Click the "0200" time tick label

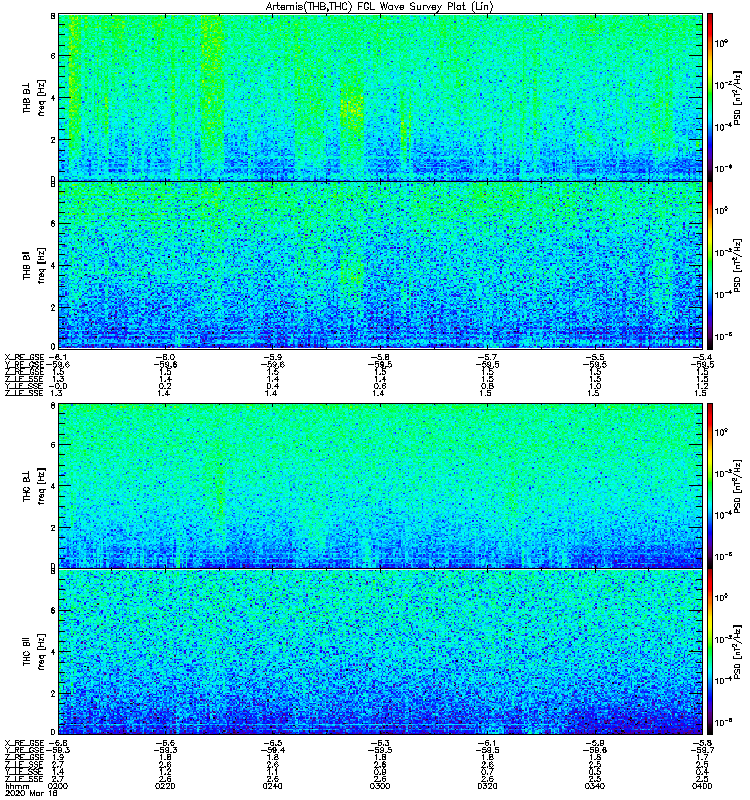point(58,786)
